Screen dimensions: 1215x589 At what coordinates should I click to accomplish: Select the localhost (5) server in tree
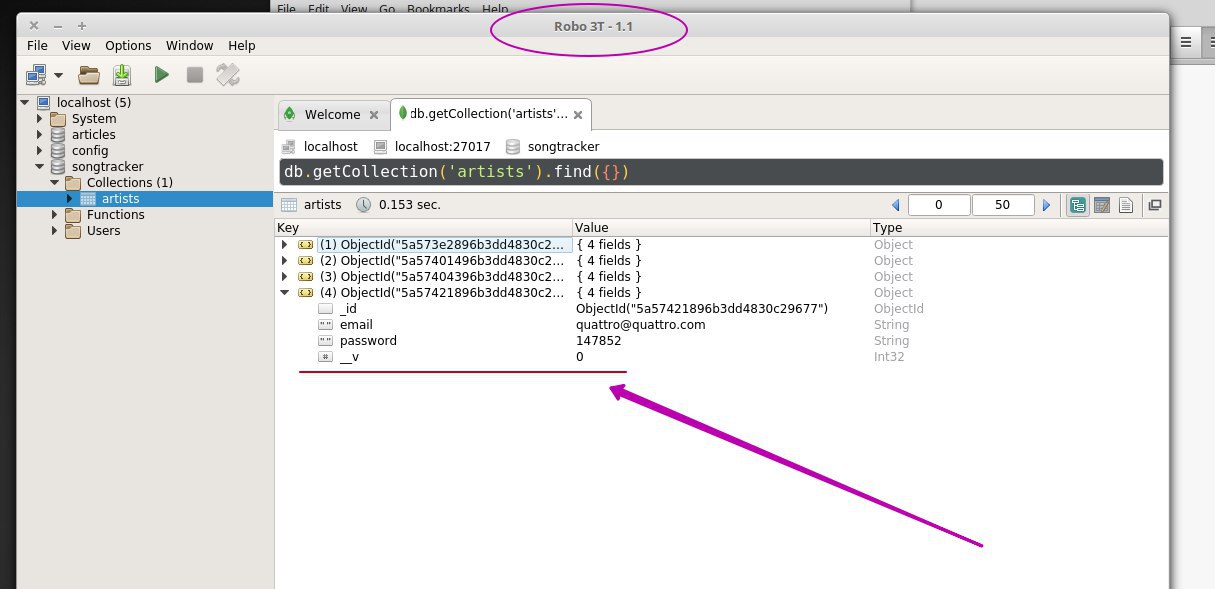pyautogui.click(x=94, y=102)
